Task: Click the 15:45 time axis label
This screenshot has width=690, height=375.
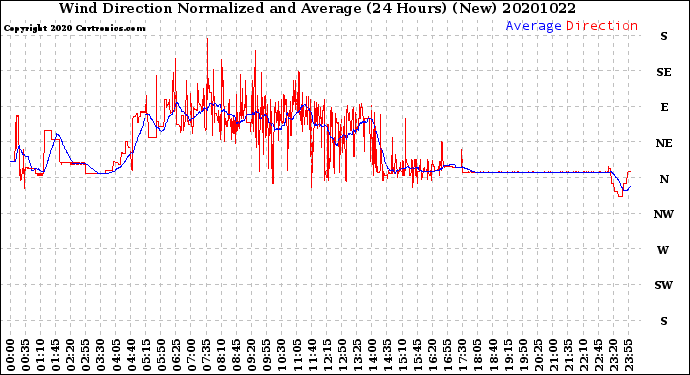Action: coord(418,355)
